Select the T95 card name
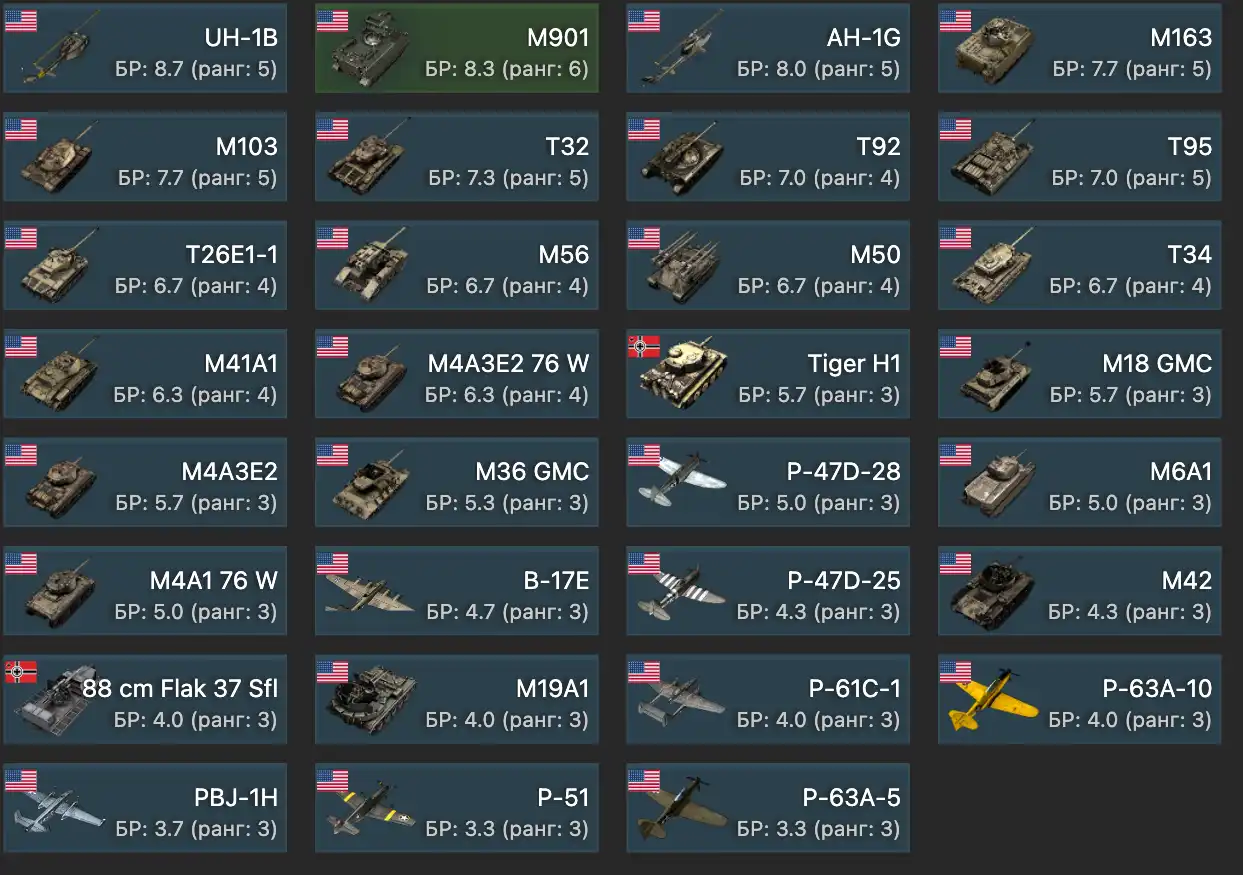 1189,146
